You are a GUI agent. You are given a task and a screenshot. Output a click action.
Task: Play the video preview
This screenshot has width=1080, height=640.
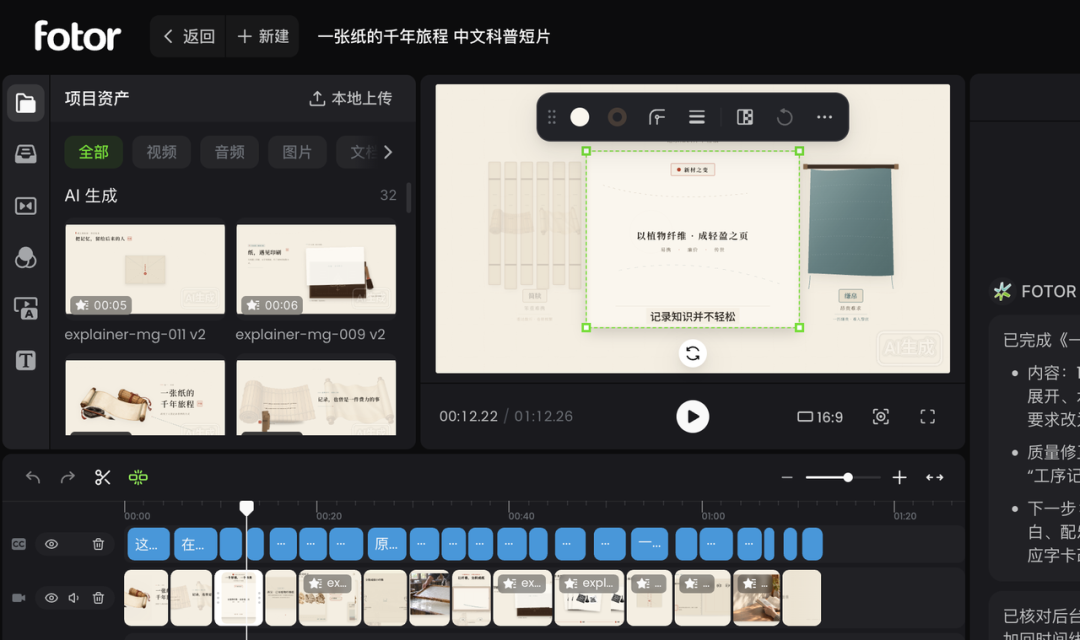pos(693,417)
